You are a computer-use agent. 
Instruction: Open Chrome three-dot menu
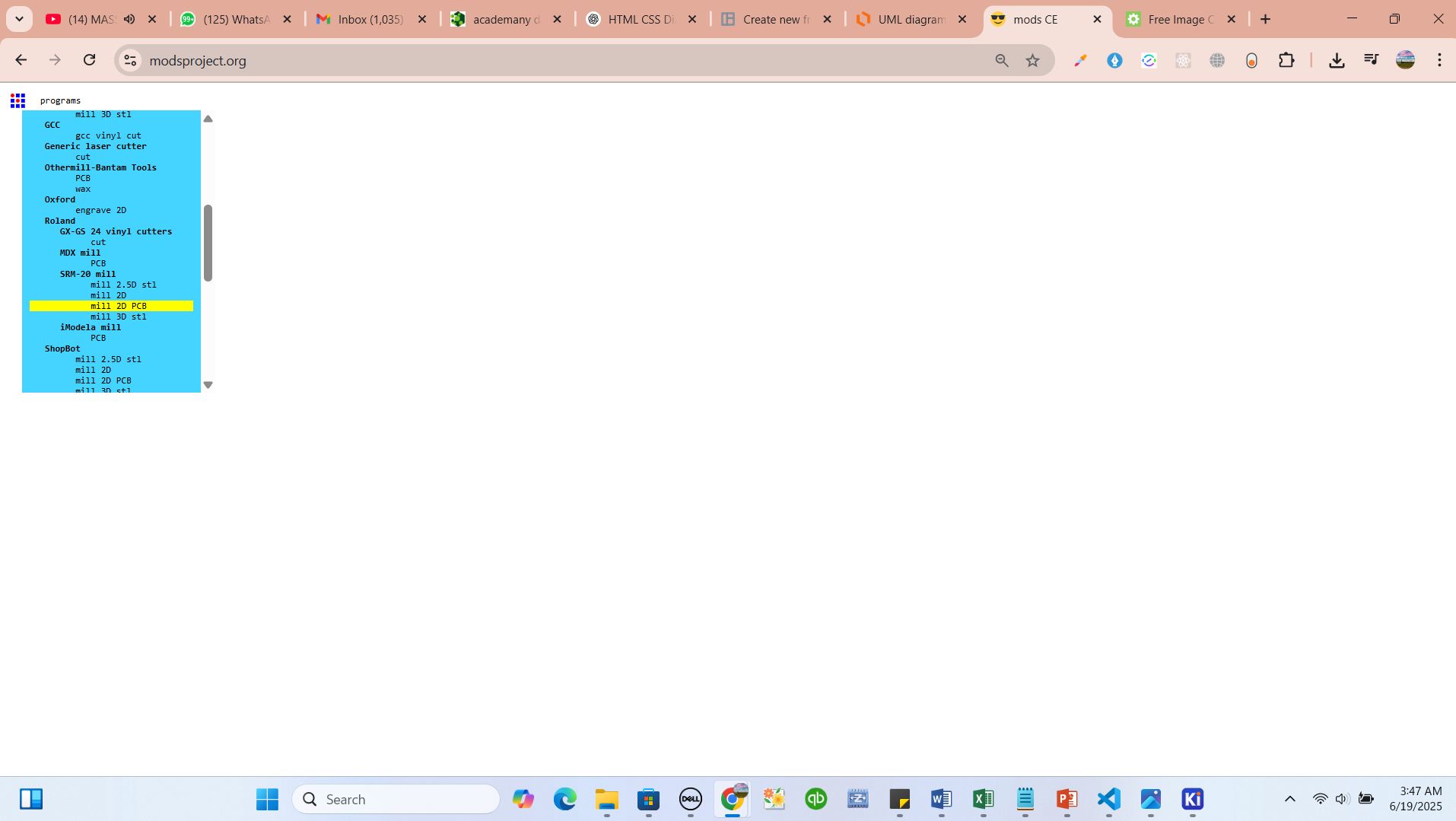tap(1439, 60)
